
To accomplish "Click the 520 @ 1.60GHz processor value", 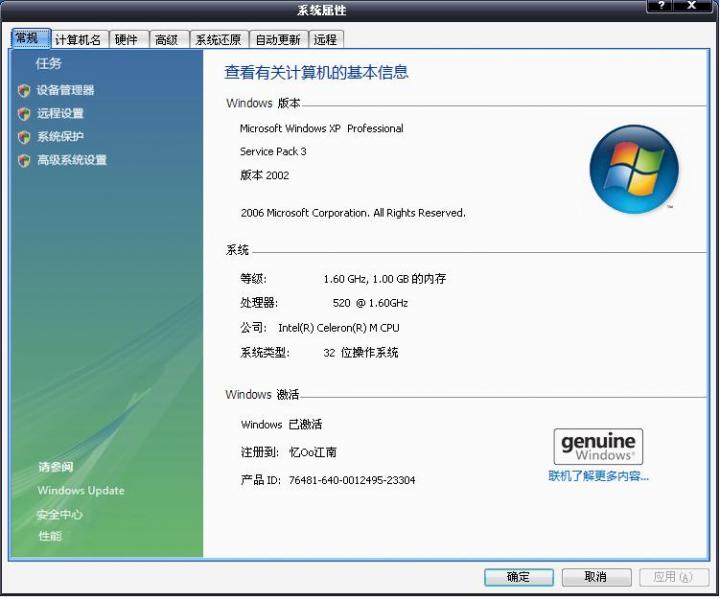I will [x=370, y=303].
